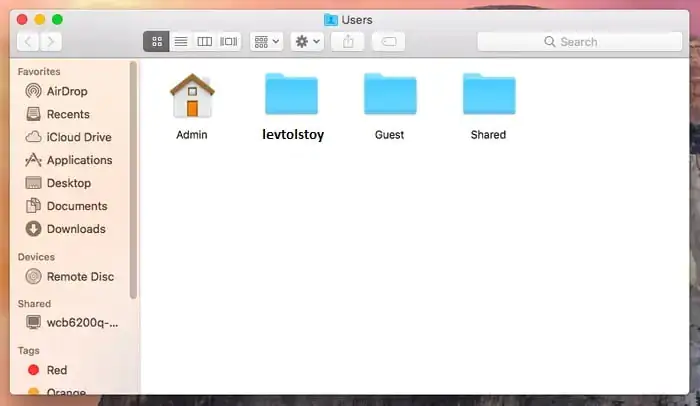The image size is (700, 406).
Task: Click the Shared folder name label below the folder
Action: (488, 134)
